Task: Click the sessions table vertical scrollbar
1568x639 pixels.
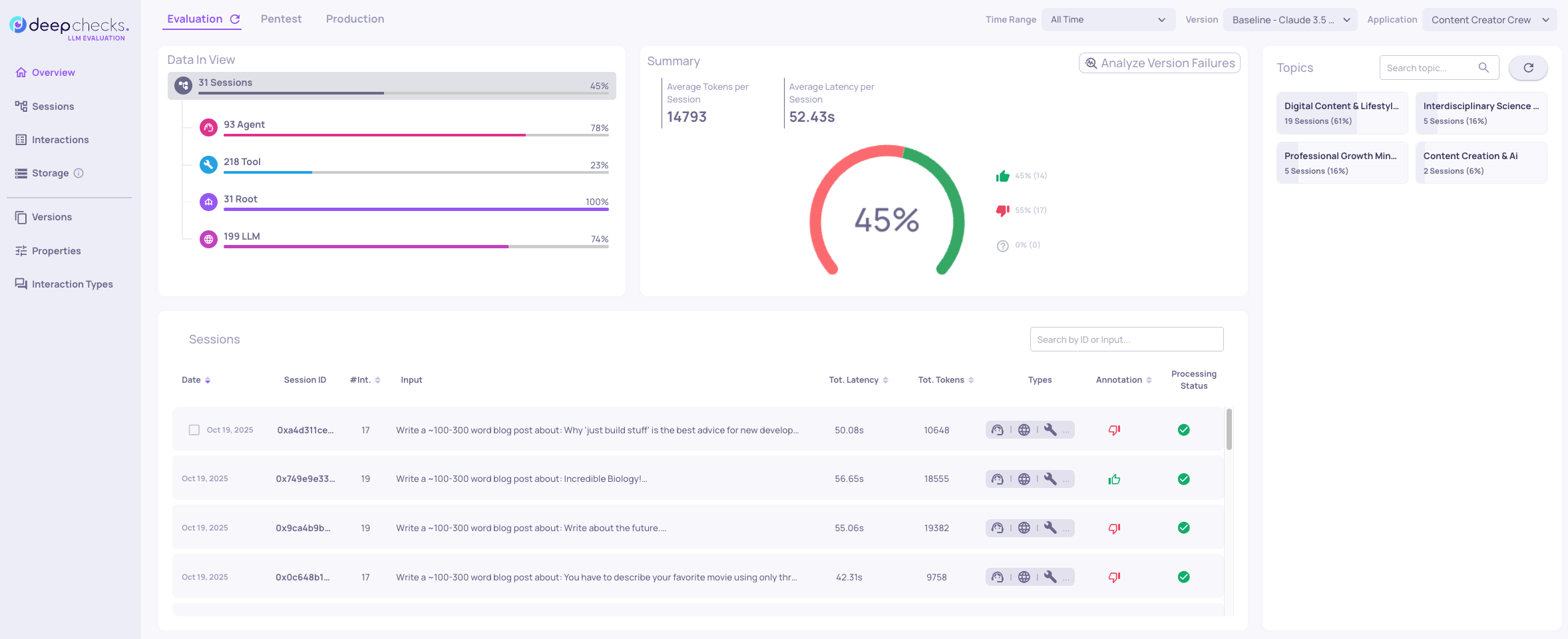Action: (1229, 429)
